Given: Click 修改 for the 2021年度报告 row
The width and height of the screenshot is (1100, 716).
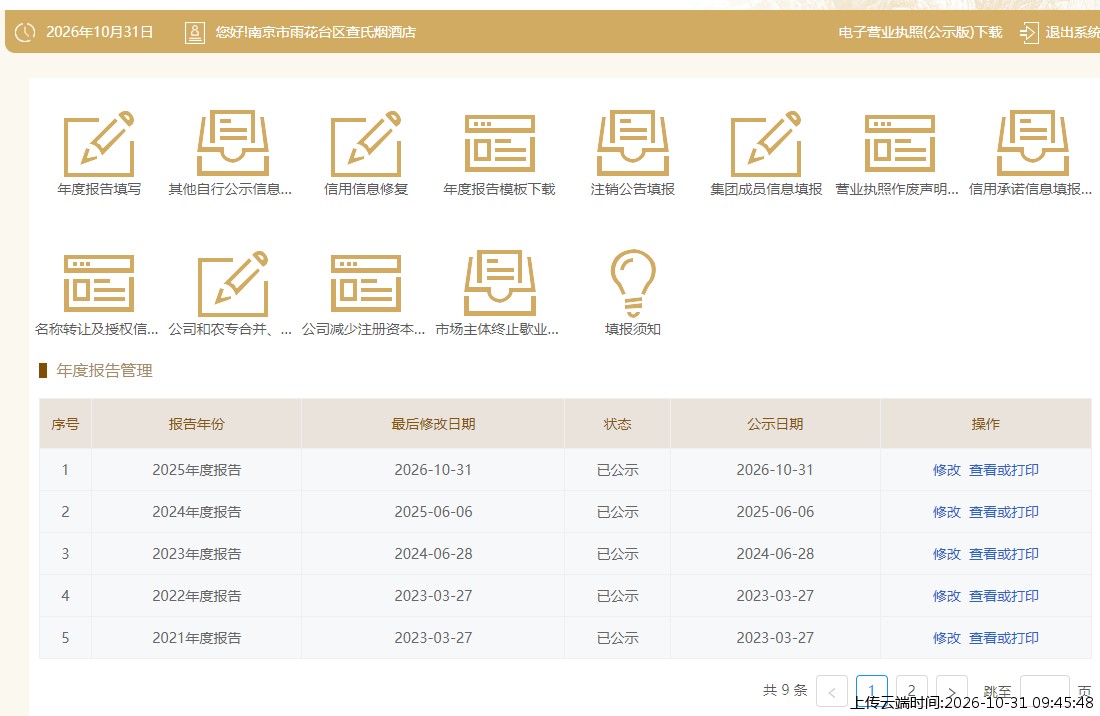Looking at the screenshot, I should point(946,638).
